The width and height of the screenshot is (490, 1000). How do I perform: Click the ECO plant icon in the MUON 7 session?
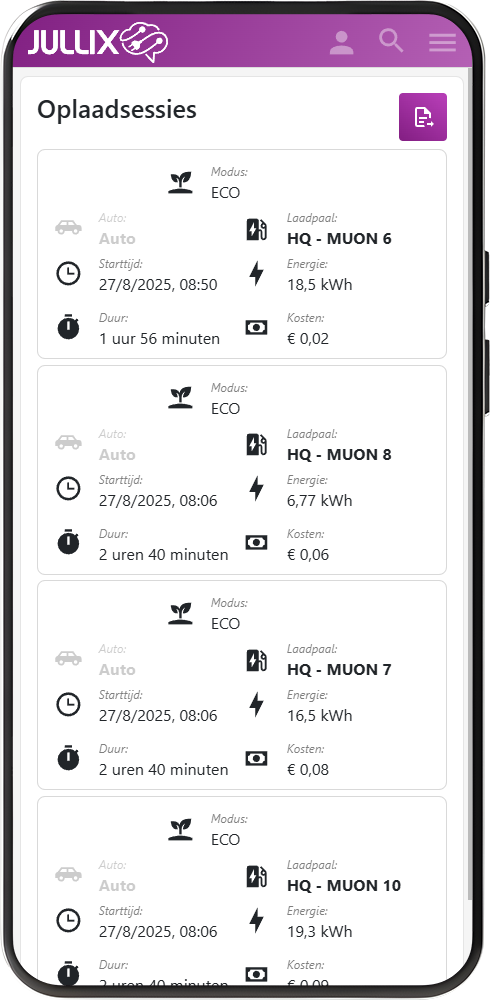[181, 614]
